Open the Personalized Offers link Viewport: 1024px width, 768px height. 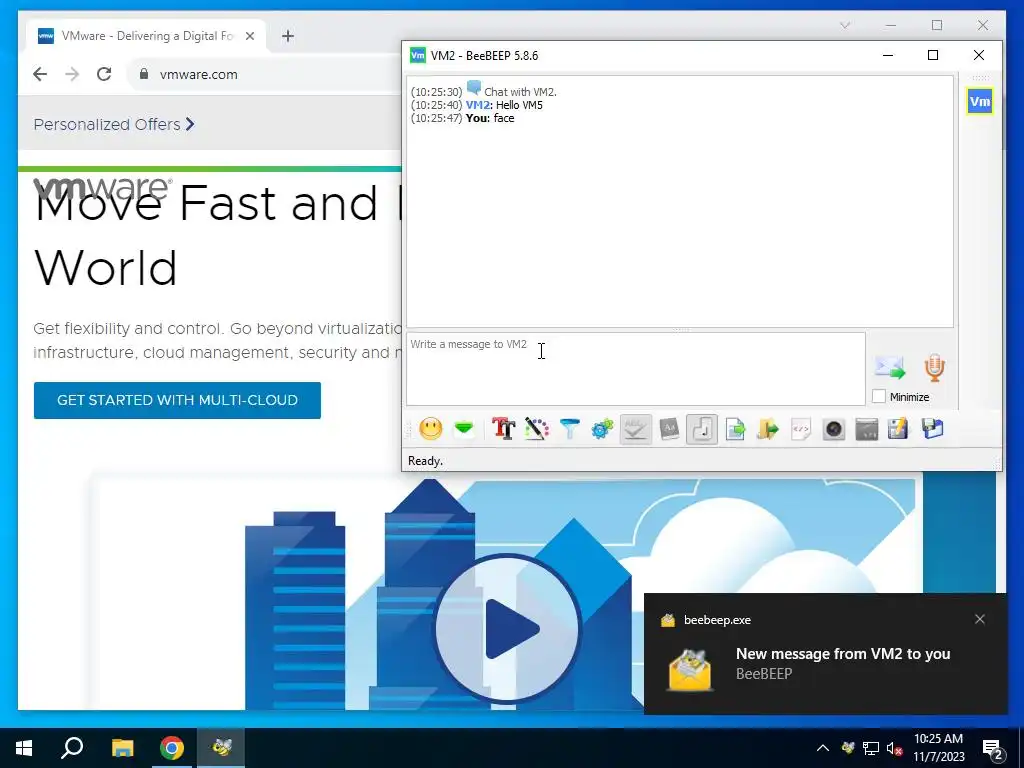point(114,124)
